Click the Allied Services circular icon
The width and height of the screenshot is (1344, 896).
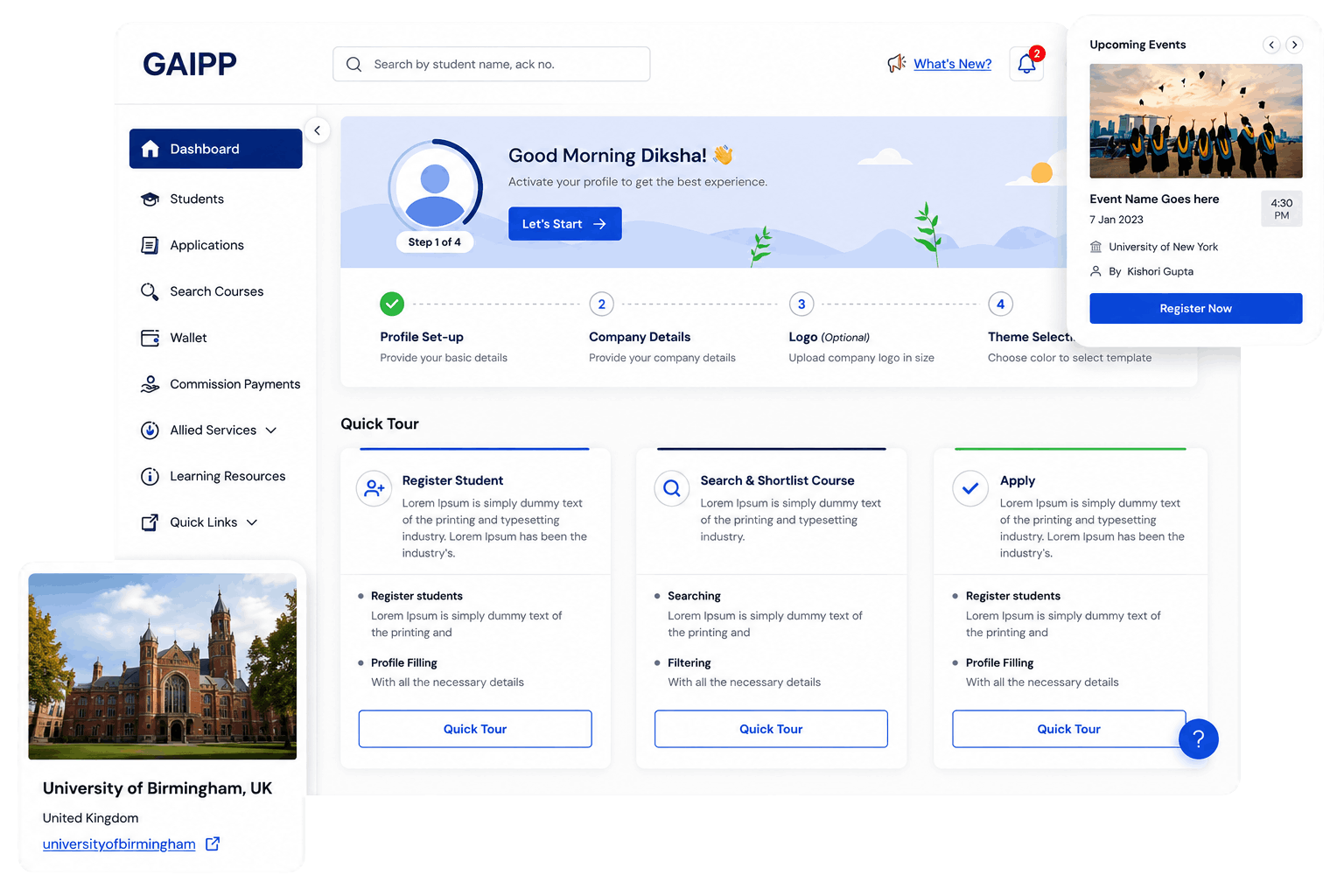coord(150,430)
